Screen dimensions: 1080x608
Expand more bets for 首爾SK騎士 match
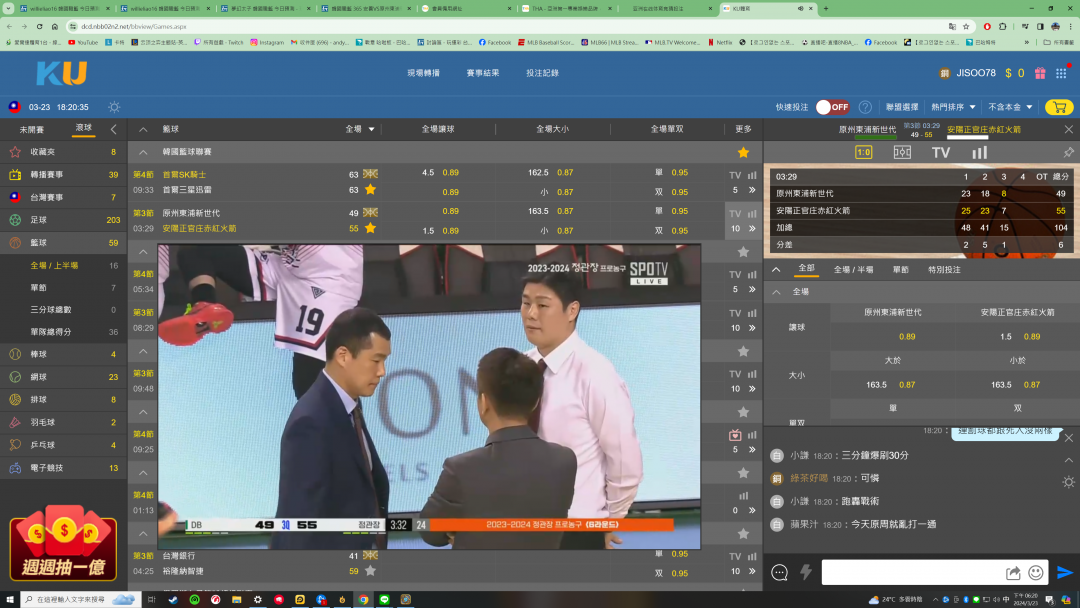coord(752,190)
